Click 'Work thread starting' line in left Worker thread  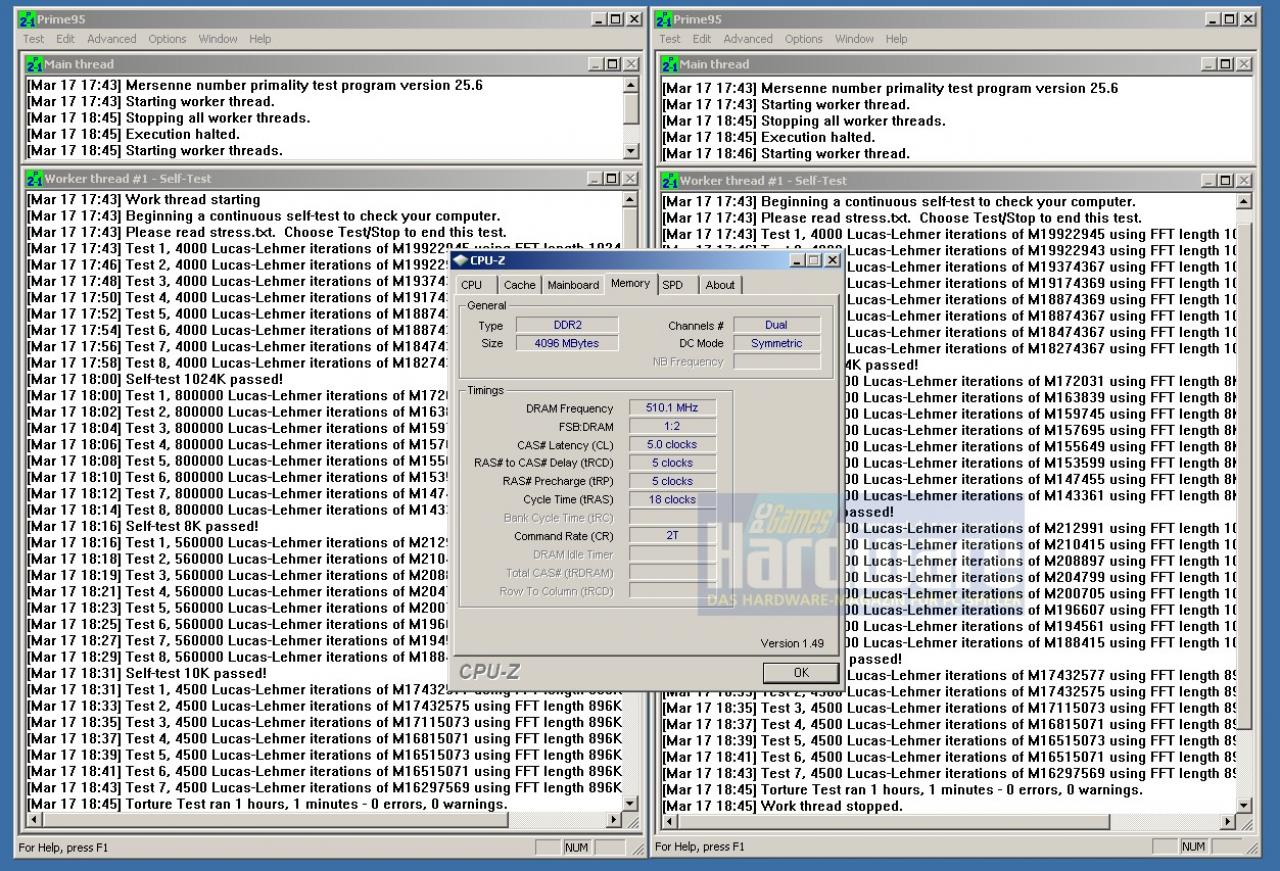pyautogui.click(x=144, y=199)
